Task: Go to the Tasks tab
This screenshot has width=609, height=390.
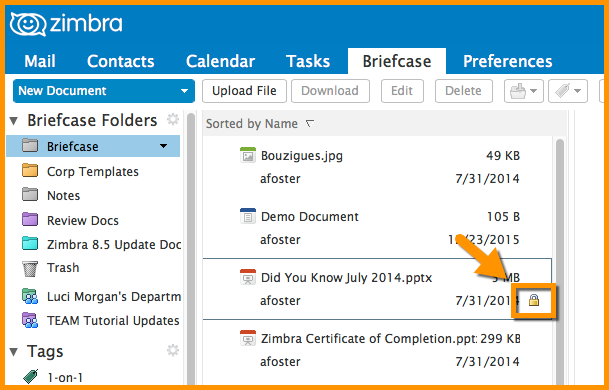Action: (308, 61)
